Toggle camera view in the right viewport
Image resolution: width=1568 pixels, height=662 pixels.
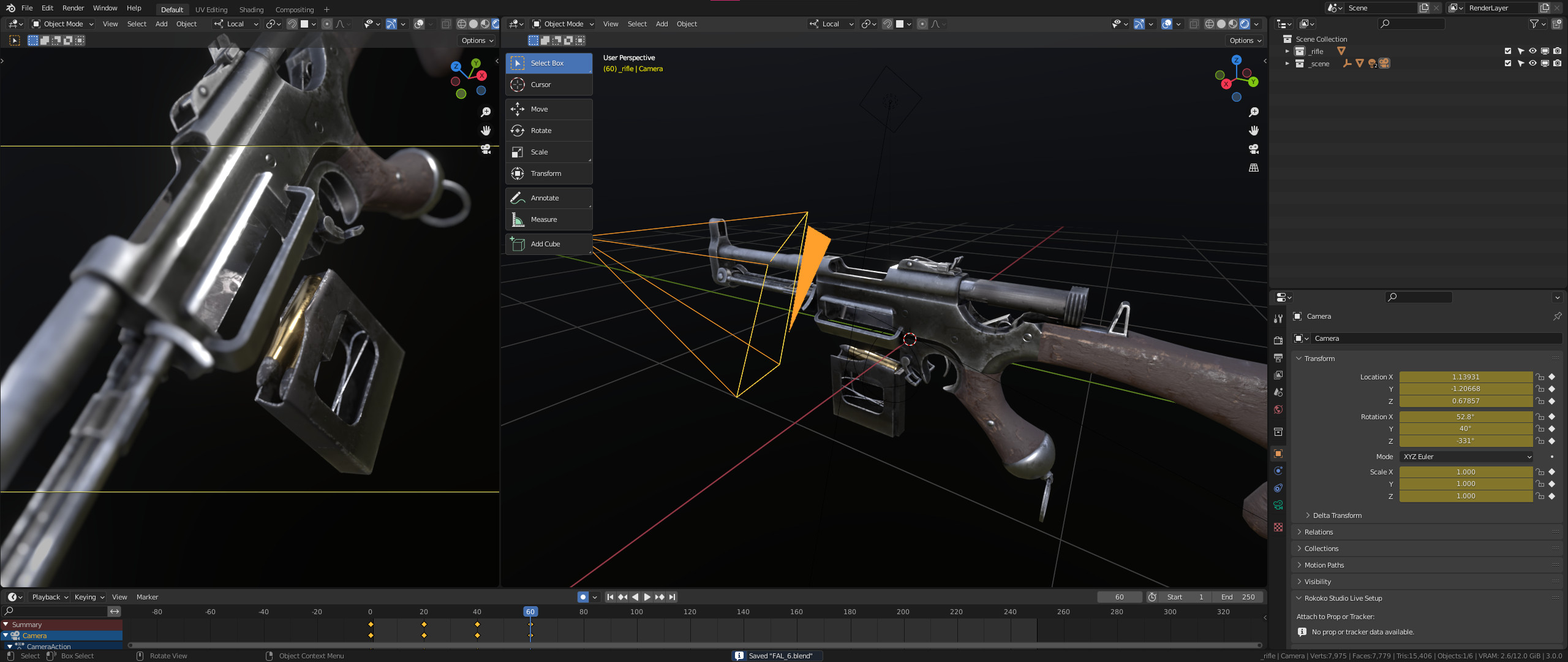[x=1253, y=149]
